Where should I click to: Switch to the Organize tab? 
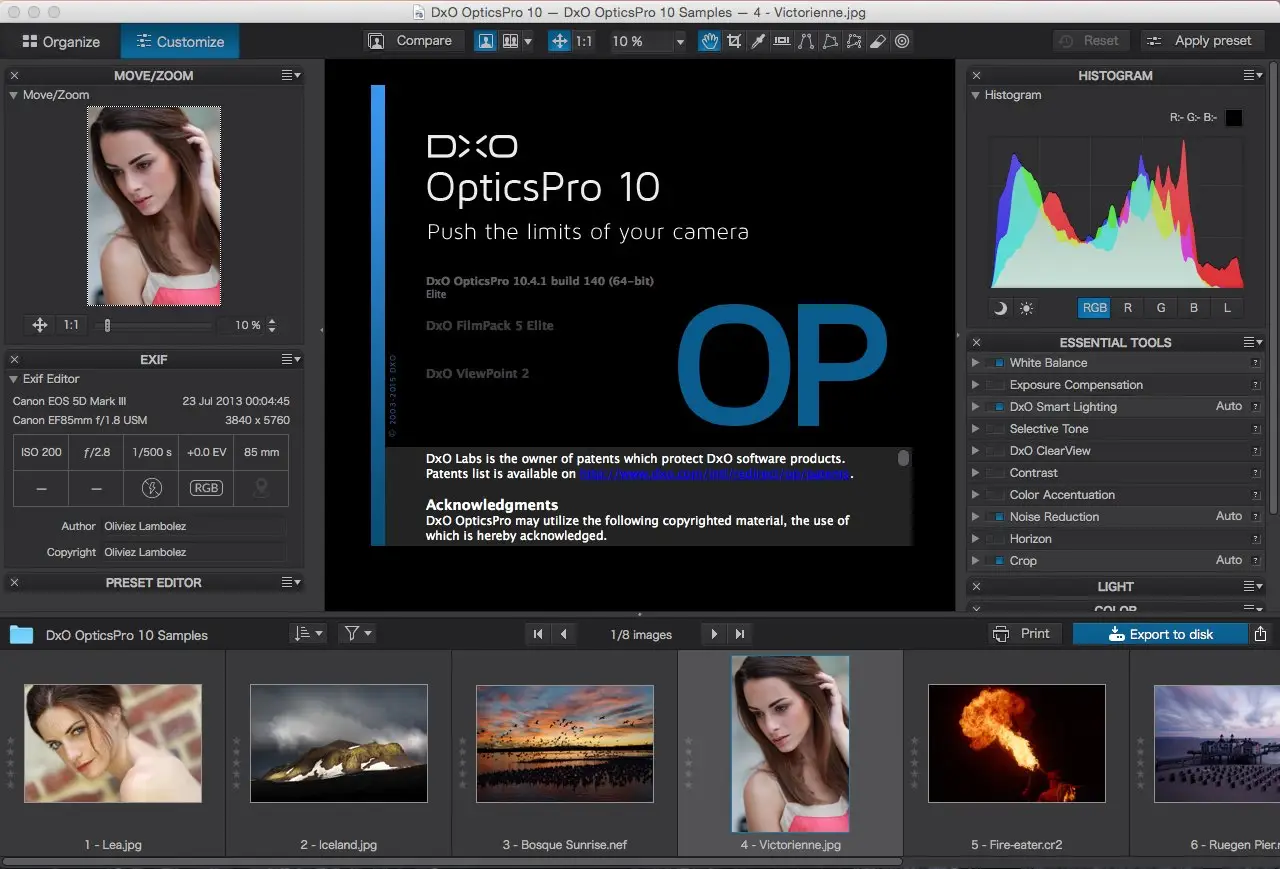point(61,42)
